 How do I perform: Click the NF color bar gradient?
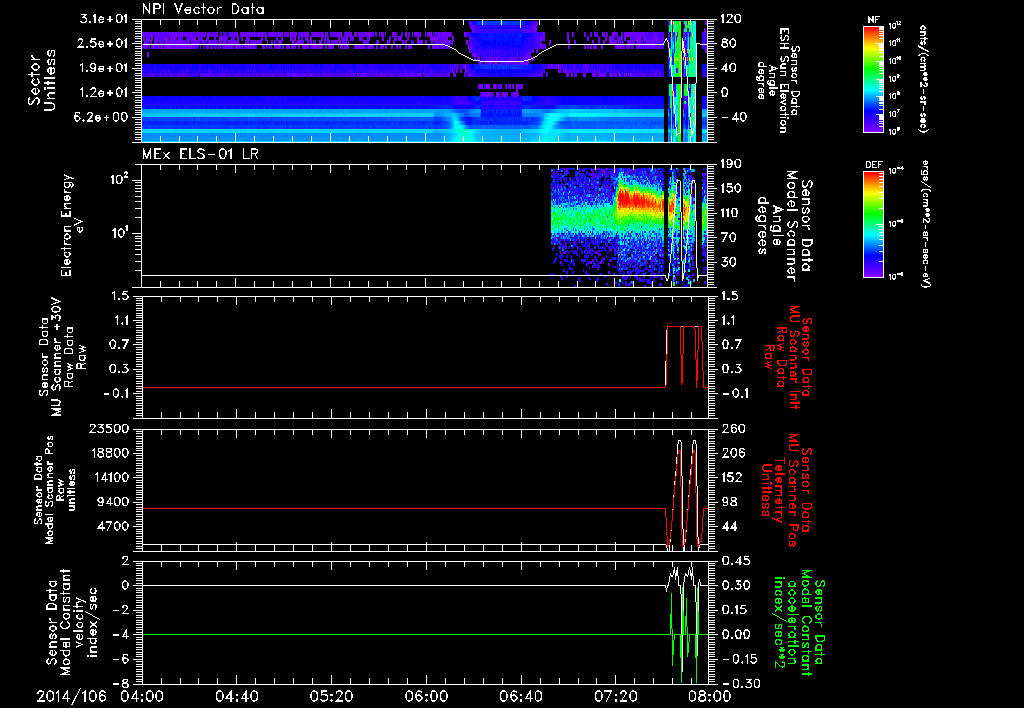[874, 78]
